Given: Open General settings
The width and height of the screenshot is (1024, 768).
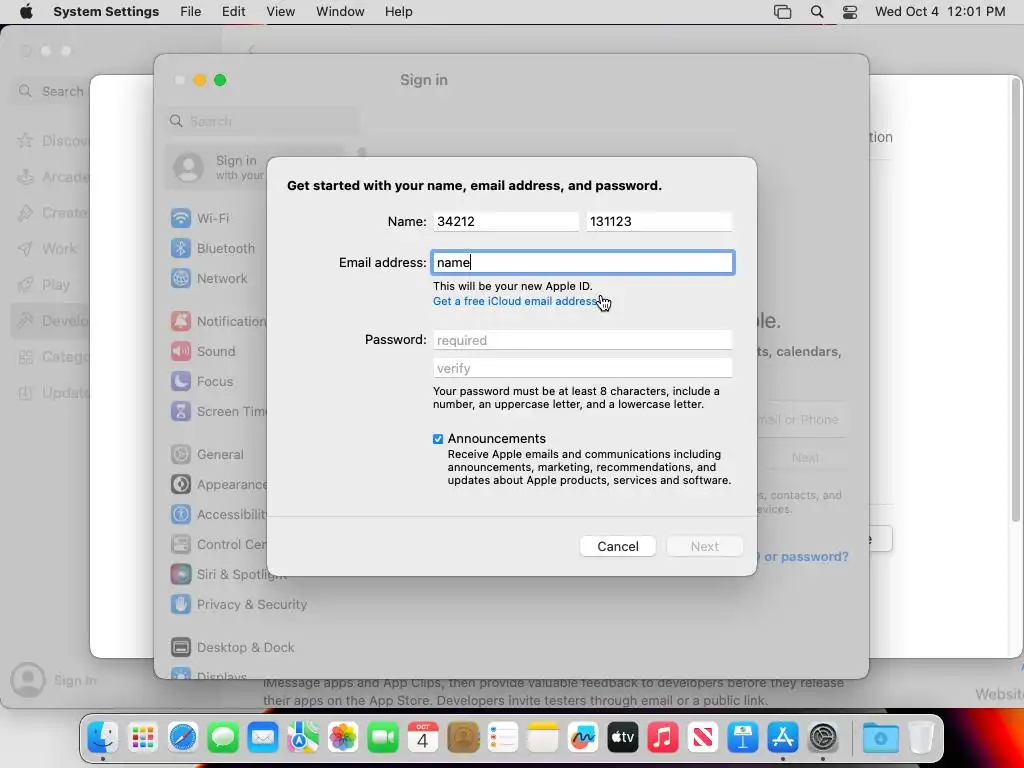Looking at the screenshot, I should point(207,455).
